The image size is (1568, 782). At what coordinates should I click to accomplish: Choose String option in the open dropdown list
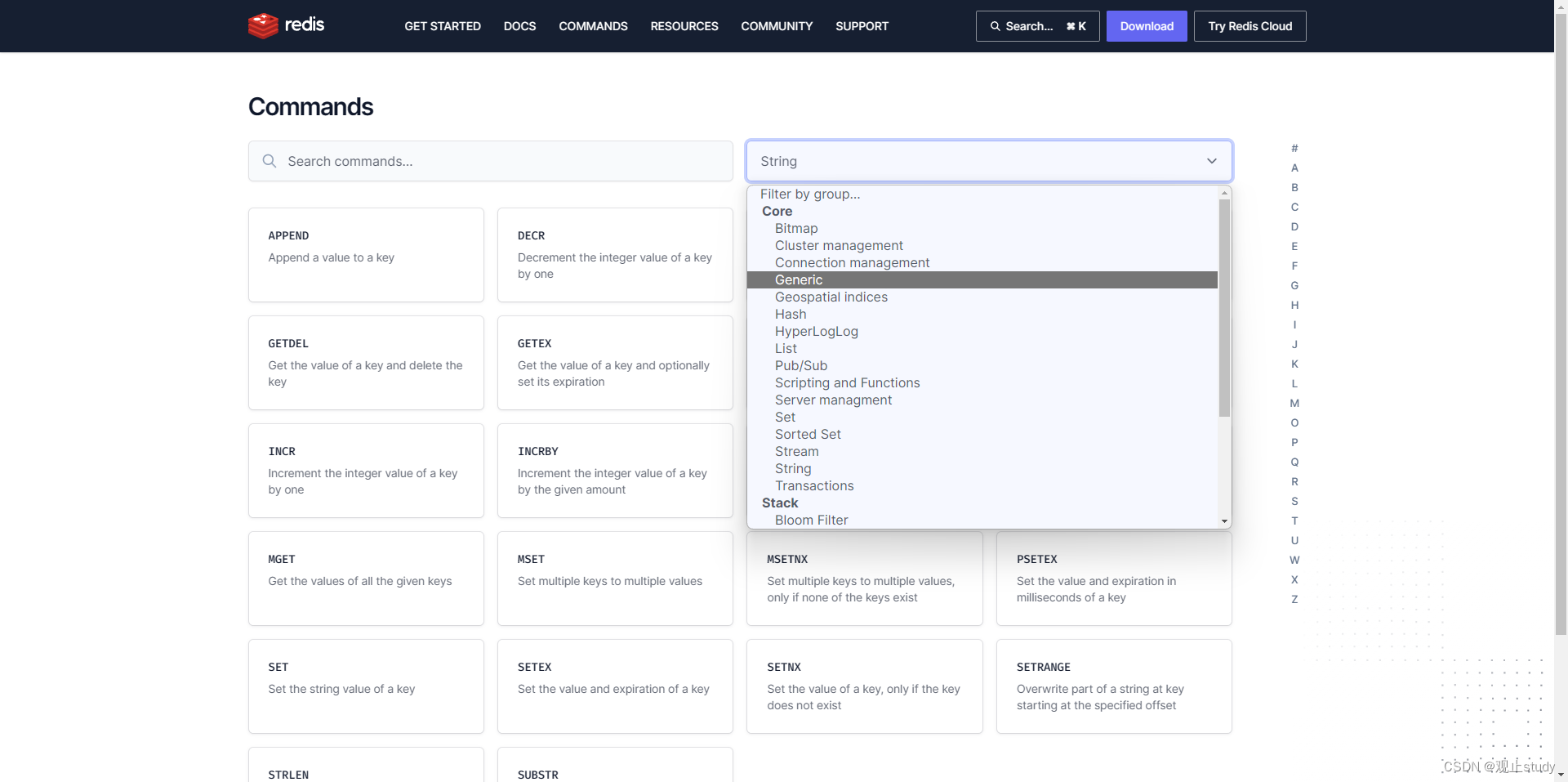(x=982, y=468)
